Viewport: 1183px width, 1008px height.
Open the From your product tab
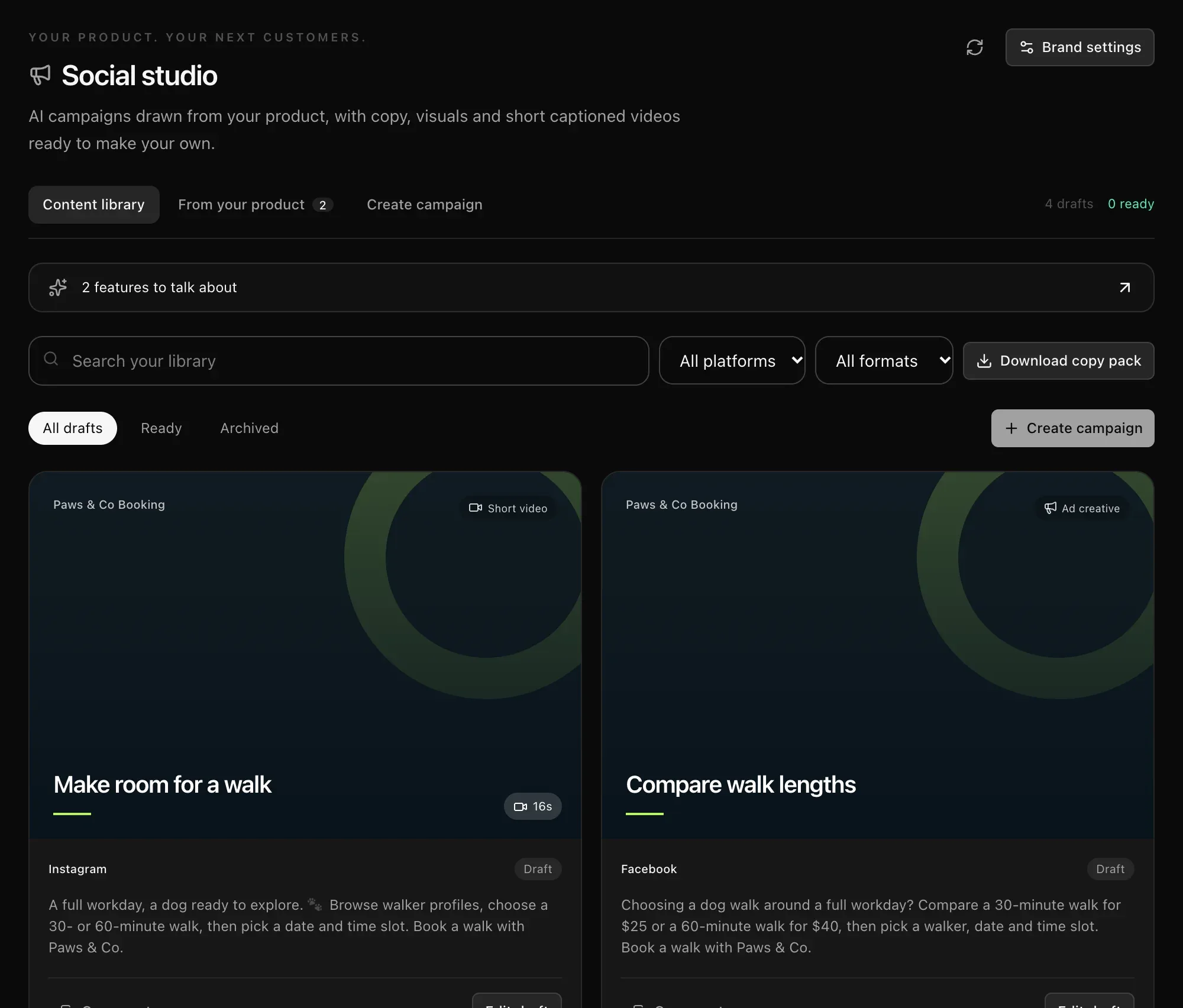pyautogui.click(x=256, y=205)
